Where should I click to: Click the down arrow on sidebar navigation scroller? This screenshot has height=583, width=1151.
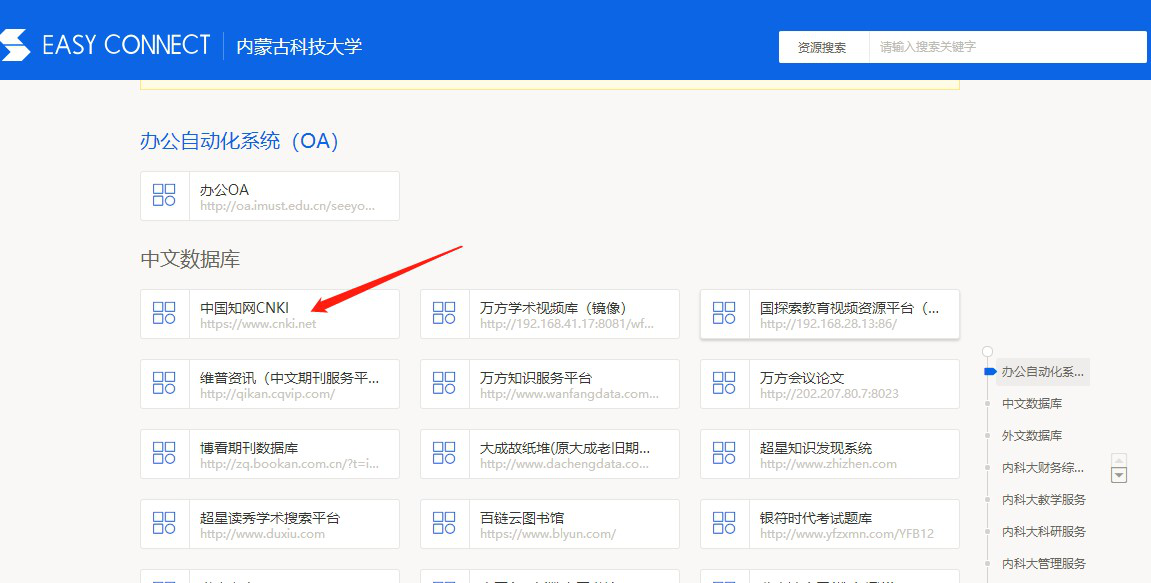coord(1119,475)
